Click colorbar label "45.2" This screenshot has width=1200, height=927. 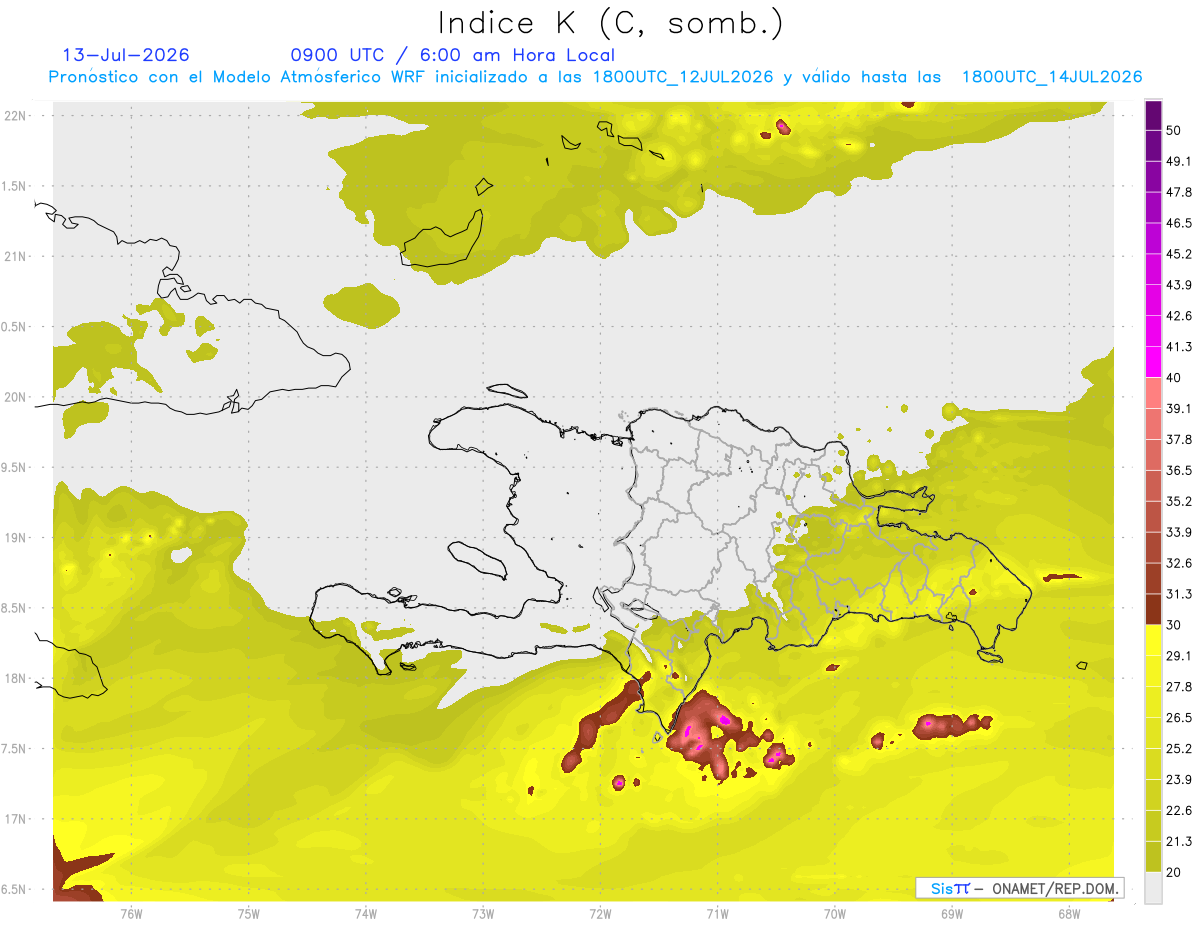point(1179,254)
